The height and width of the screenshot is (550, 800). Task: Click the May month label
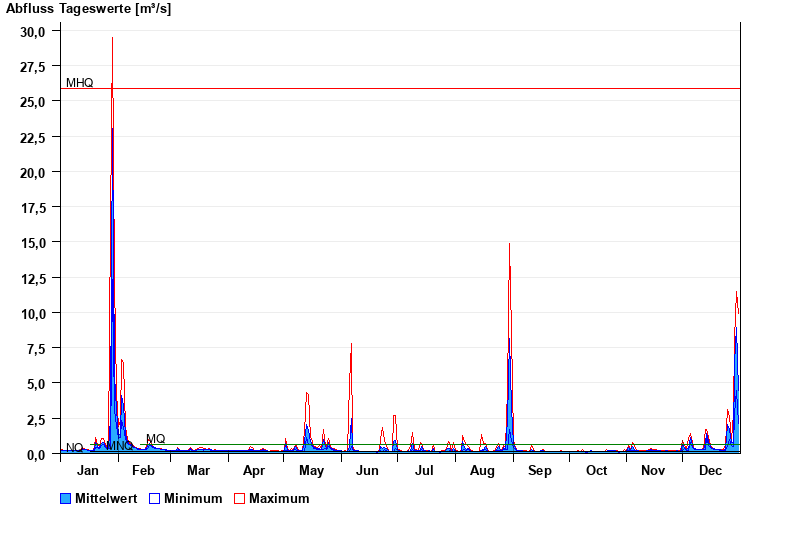[x=311, y=470]
